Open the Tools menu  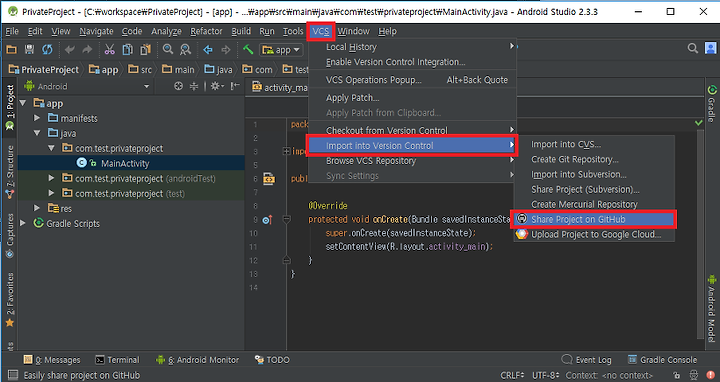293,31
